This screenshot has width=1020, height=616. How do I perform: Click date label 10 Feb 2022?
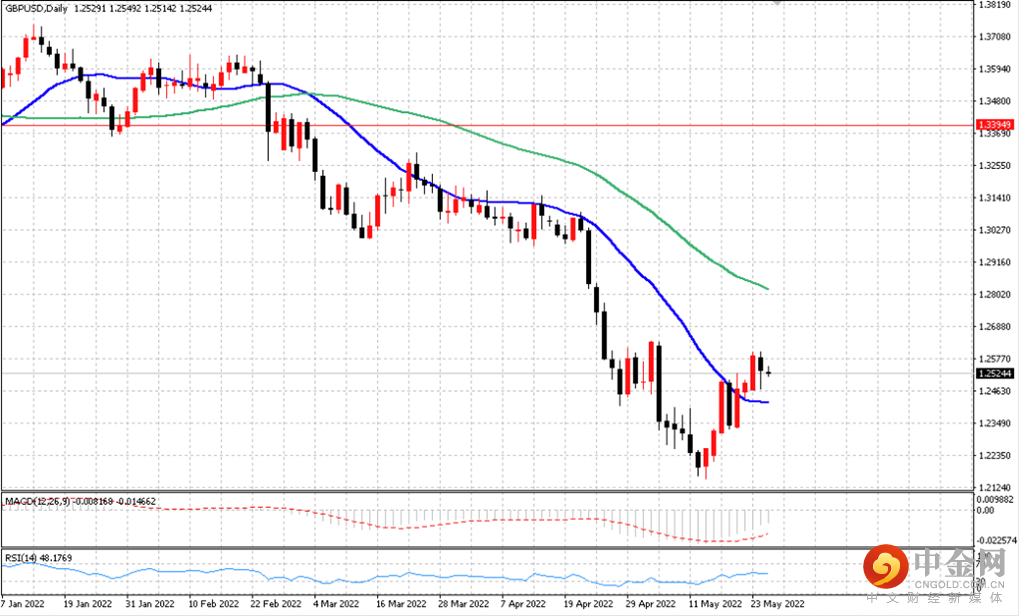[213, 604]
